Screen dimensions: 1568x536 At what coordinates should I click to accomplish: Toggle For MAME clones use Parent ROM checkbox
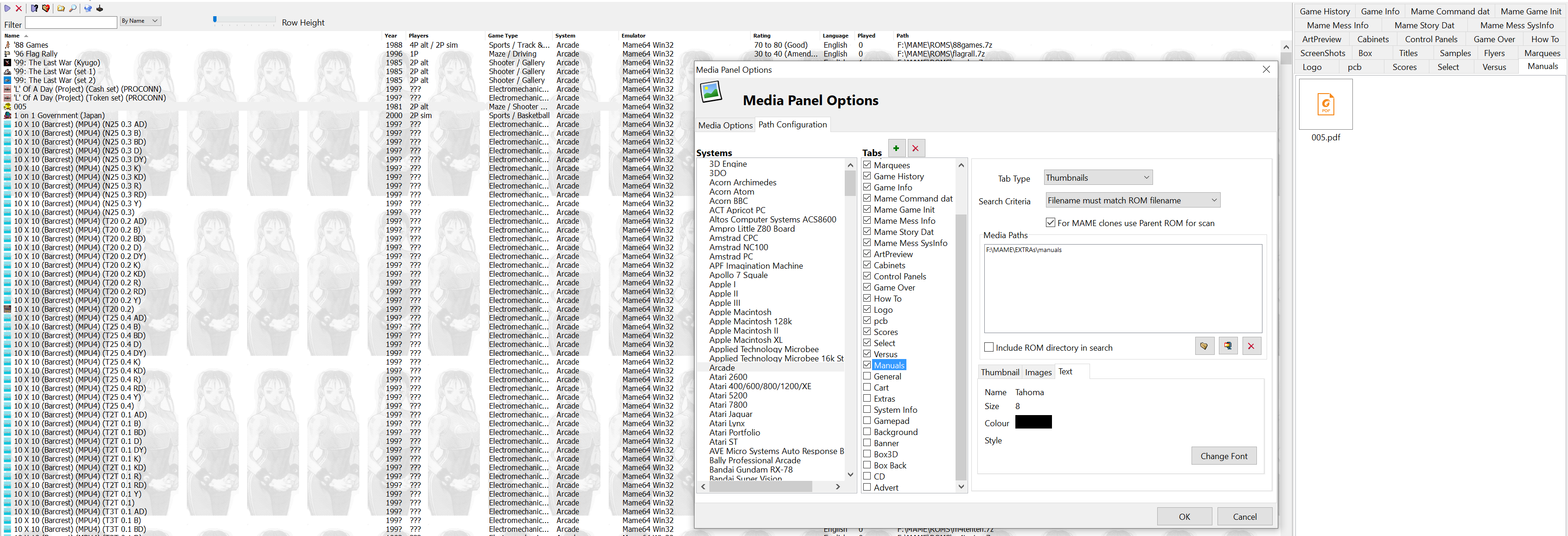[x=1050, y=223]
